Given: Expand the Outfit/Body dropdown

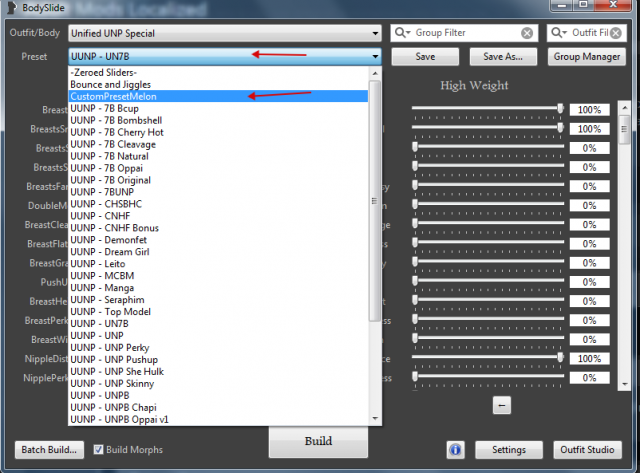Looking at the screenshot, I should (375, 33).
